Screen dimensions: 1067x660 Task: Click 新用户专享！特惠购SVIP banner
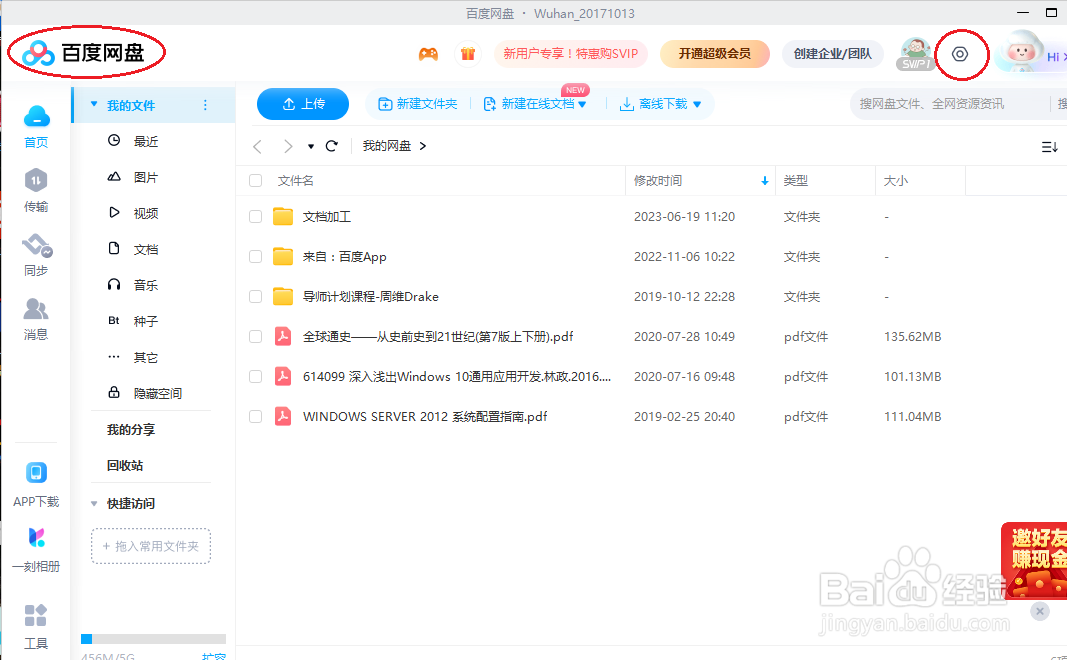(570, 54)
